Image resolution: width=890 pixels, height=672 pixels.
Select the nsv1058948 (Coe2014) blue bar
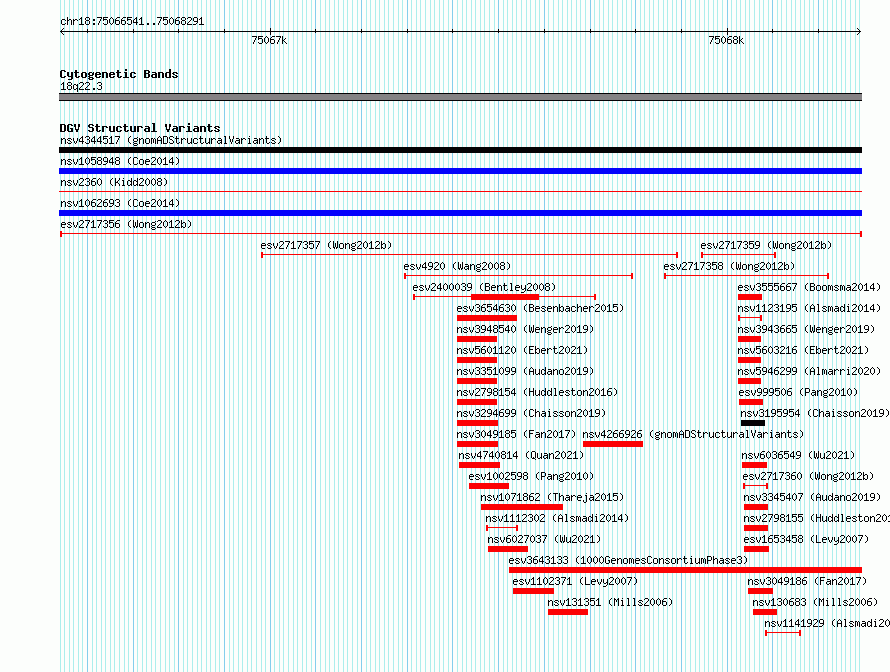(460, 171)
